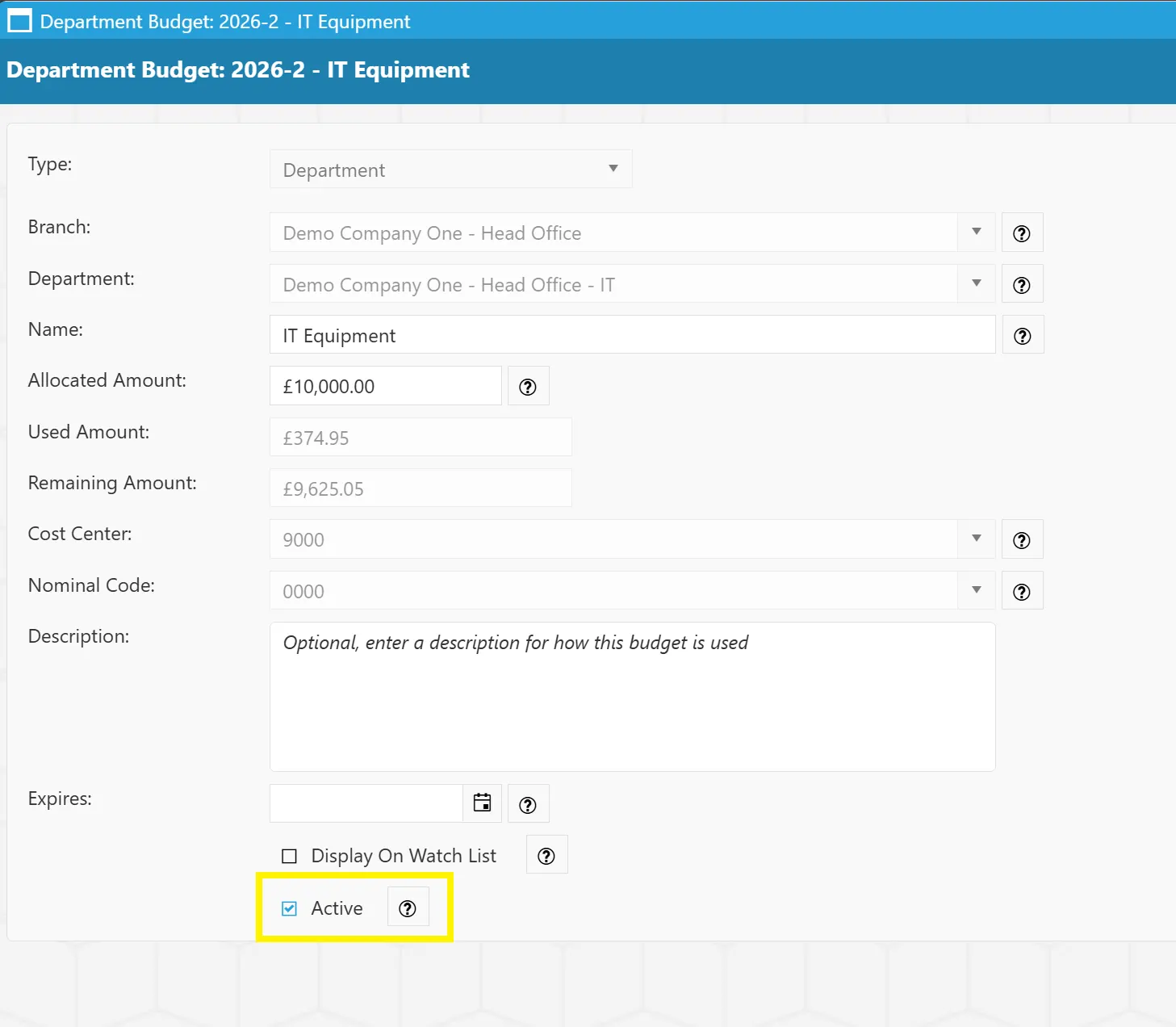The height and width of the screenshot is (1027, 1176).
Task: Focus the Expires date input
Action: pyautogui.click(x=366, y=803)
